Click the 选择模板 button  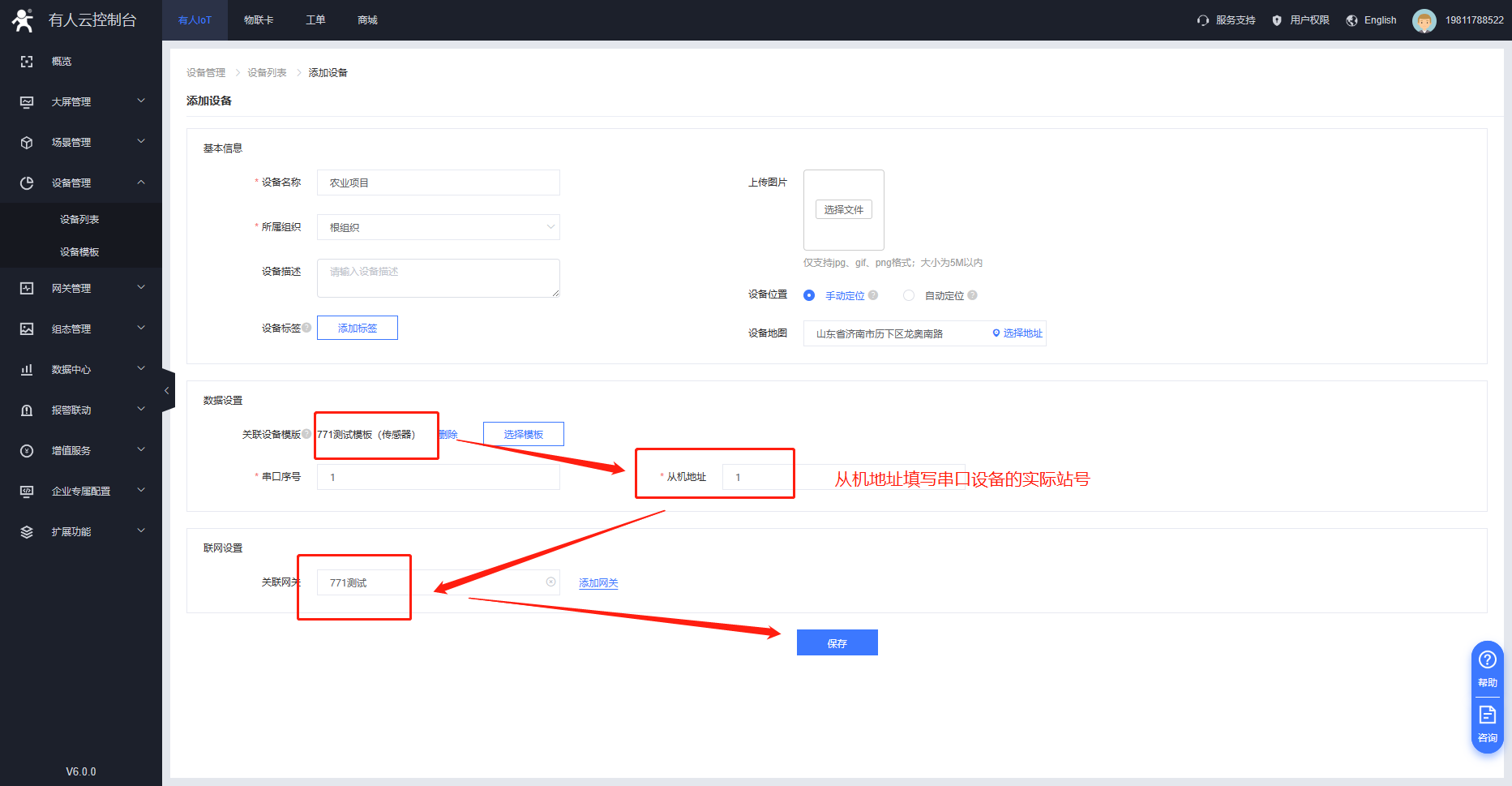[523, 434]
